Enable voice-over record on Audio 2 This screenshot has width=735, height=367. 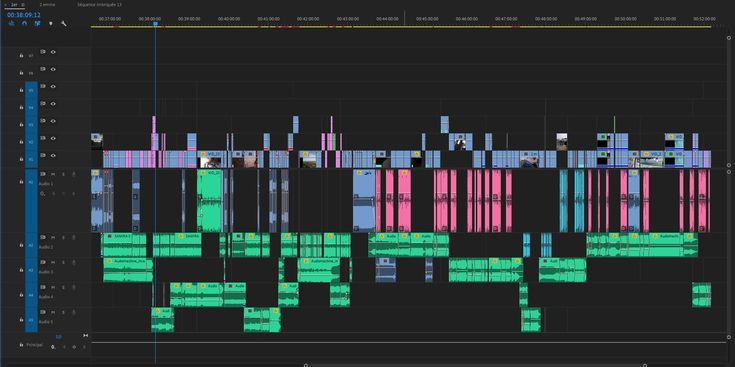pyautogui.click(x=74, y=237)
